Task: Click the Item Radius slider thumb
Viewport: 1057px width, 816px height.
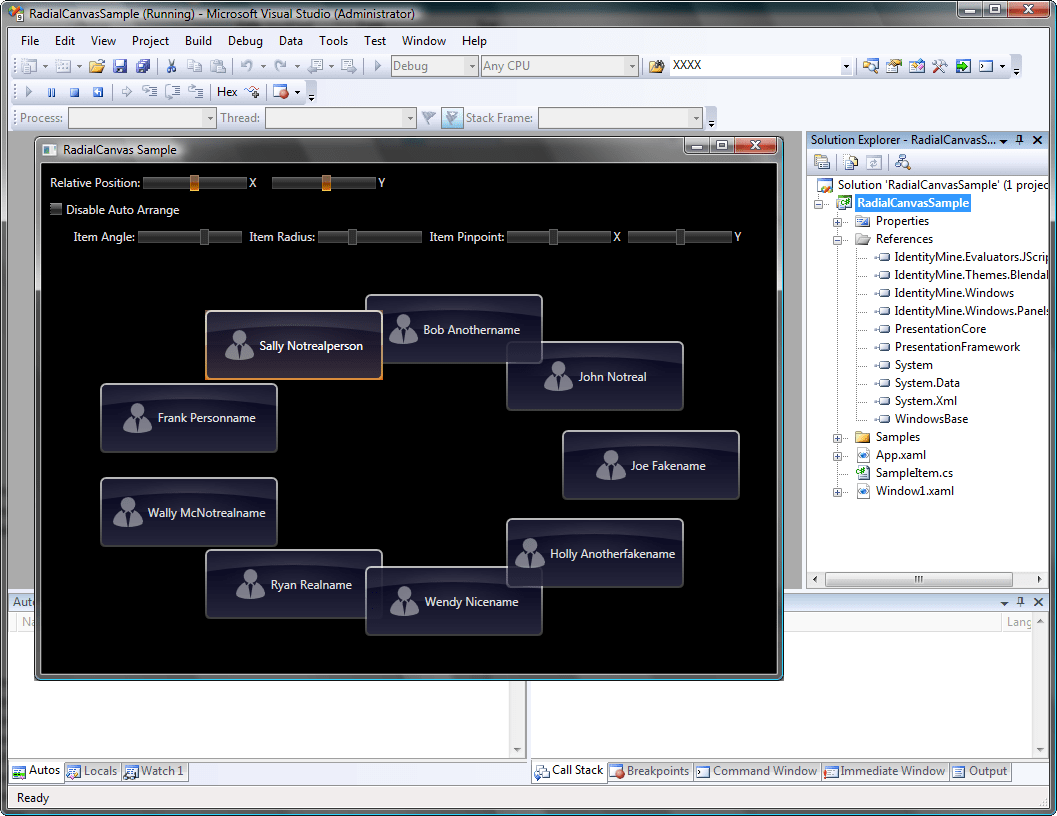Action: [x=352, y=237]
